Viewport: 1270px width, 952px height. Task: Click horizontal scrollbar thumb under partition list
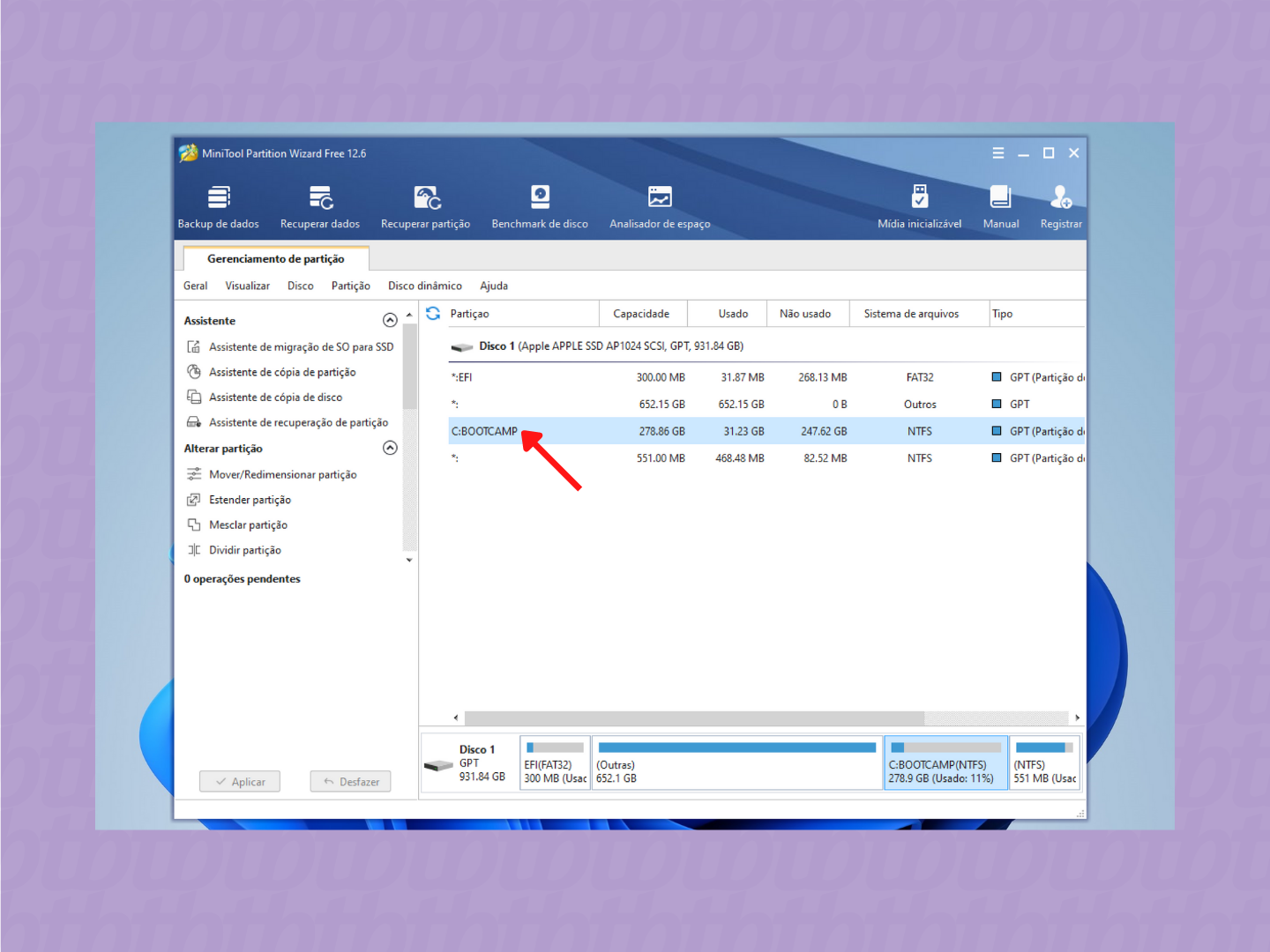[x=694, y=718]
